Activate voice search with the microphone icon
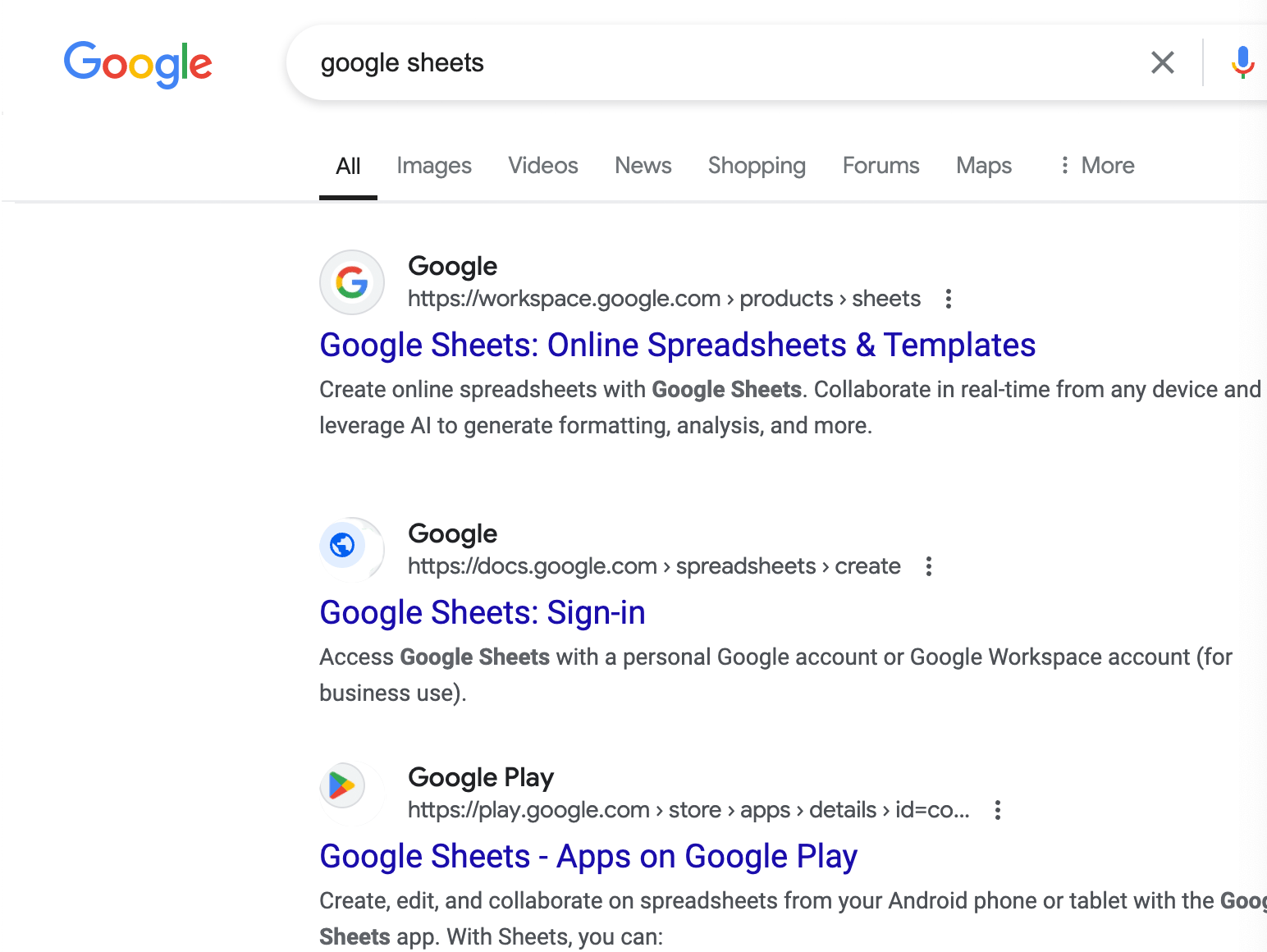1267x952 pixels. [x=1242, y=62]
